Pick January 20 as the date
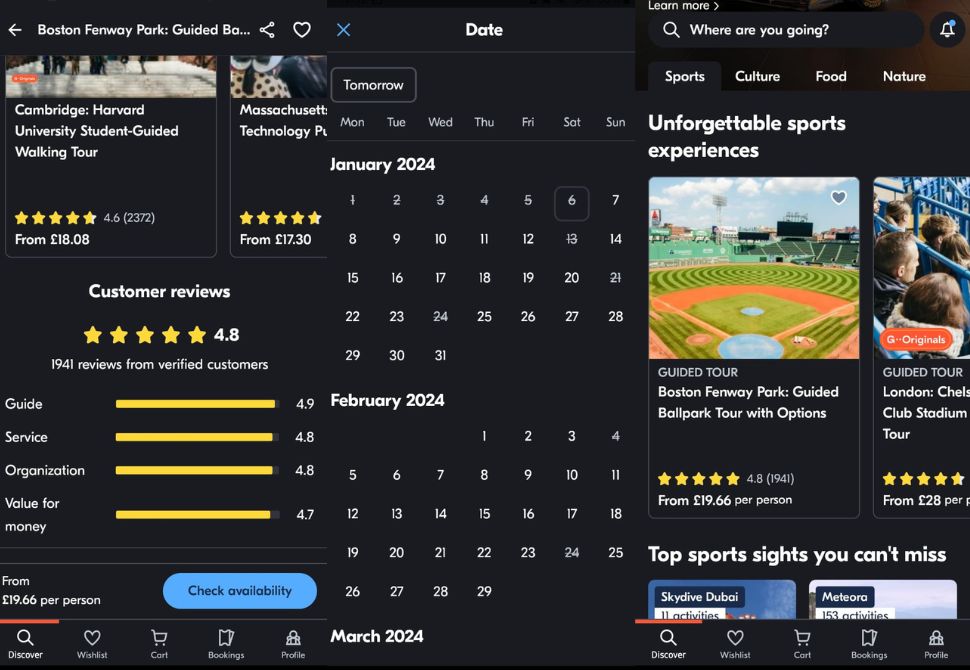970x670 pixels. pyautogui.click(x=572, y=278)
